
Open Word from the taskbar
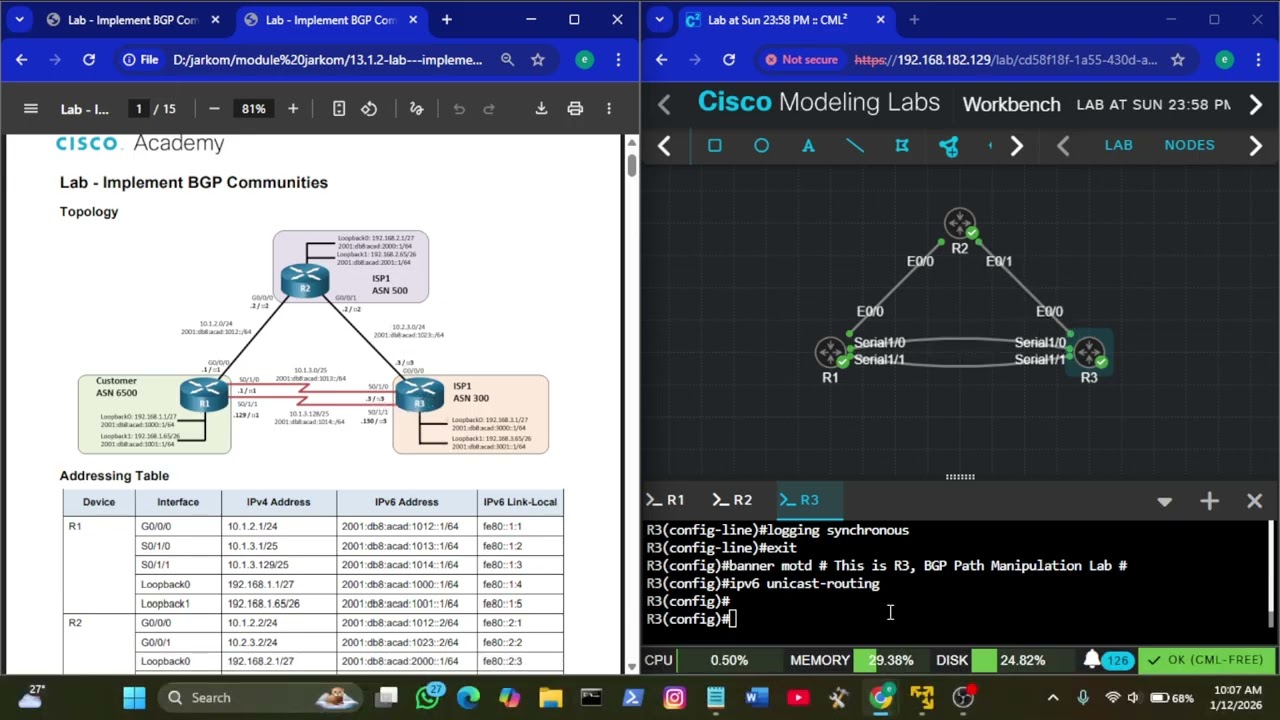(756, 697)
